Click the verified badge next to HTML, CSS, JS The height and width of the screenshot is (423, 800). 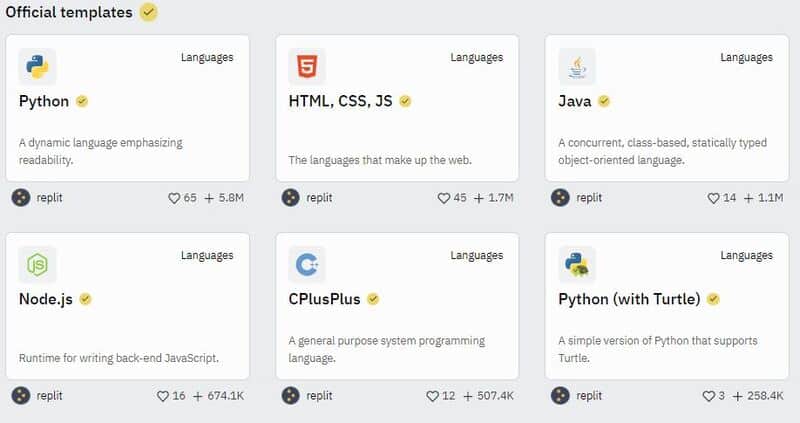(405, 101)
